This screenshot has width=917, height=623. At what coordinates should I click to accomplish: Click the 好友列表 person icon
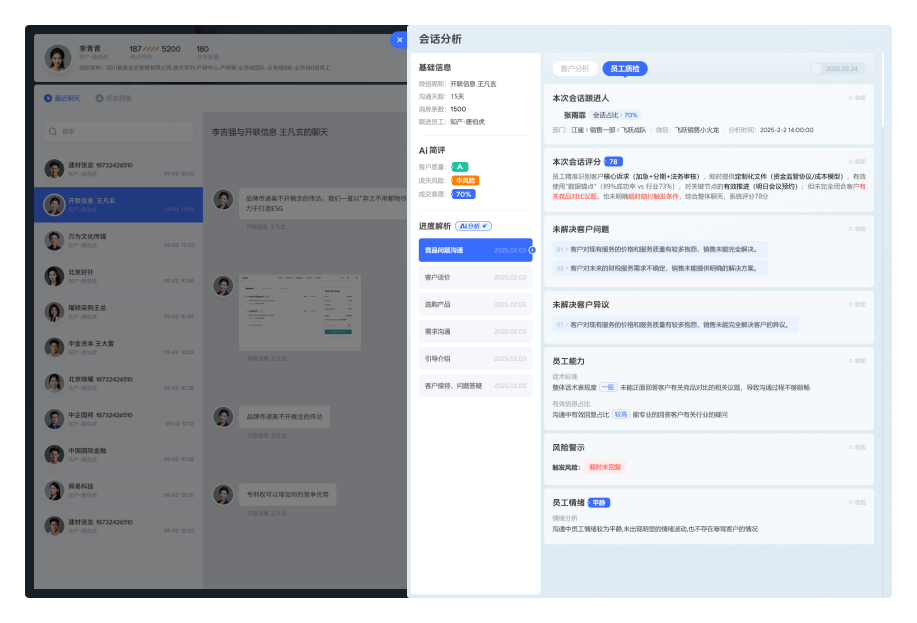click(x=98, y=98)
